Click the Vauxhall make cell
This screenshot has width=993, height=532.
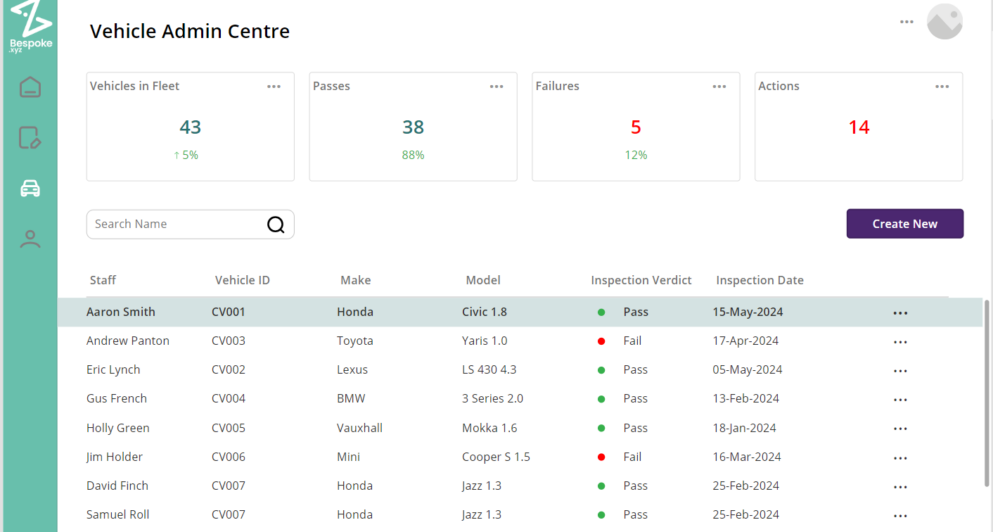[x=359, y=428]
